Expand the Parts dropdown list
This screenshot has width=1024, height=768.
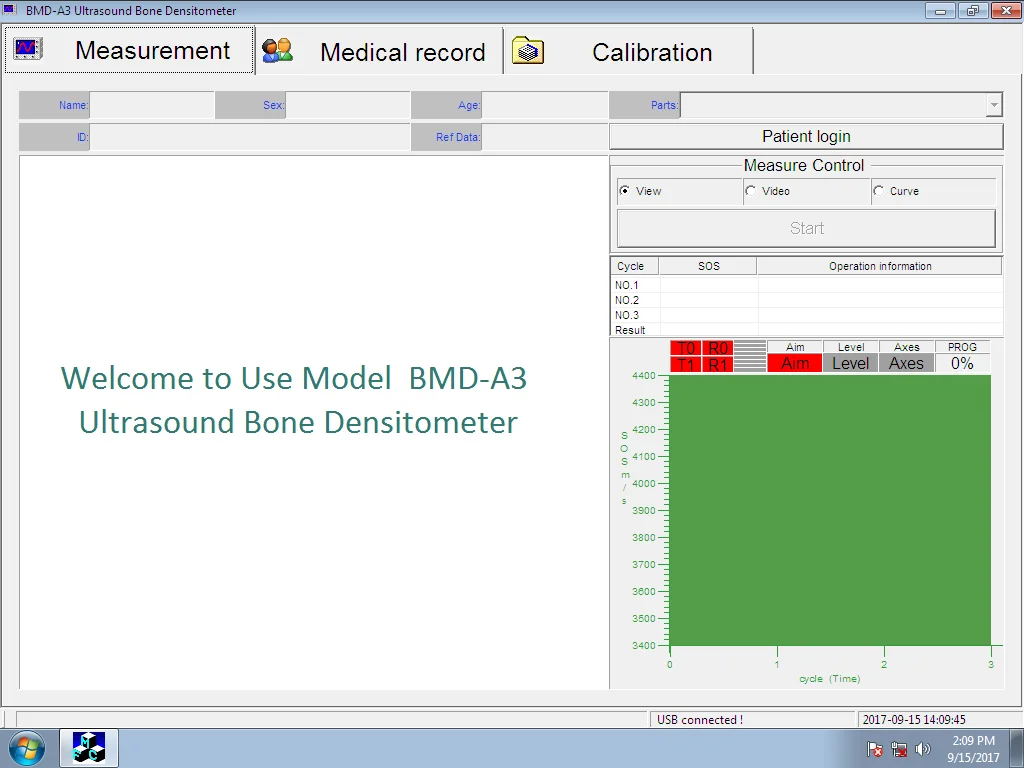coord(993,105)
